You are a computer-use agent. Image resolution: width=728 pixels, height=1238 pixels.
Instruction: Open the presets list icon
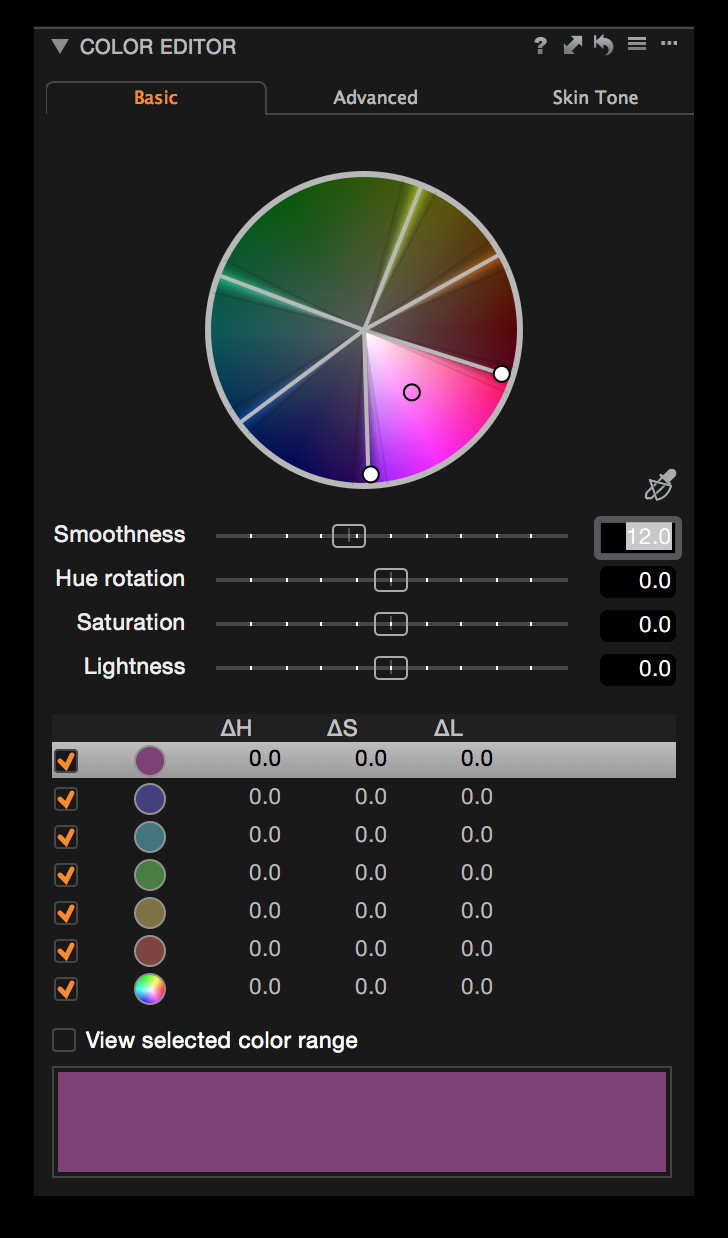pos(636,44)
